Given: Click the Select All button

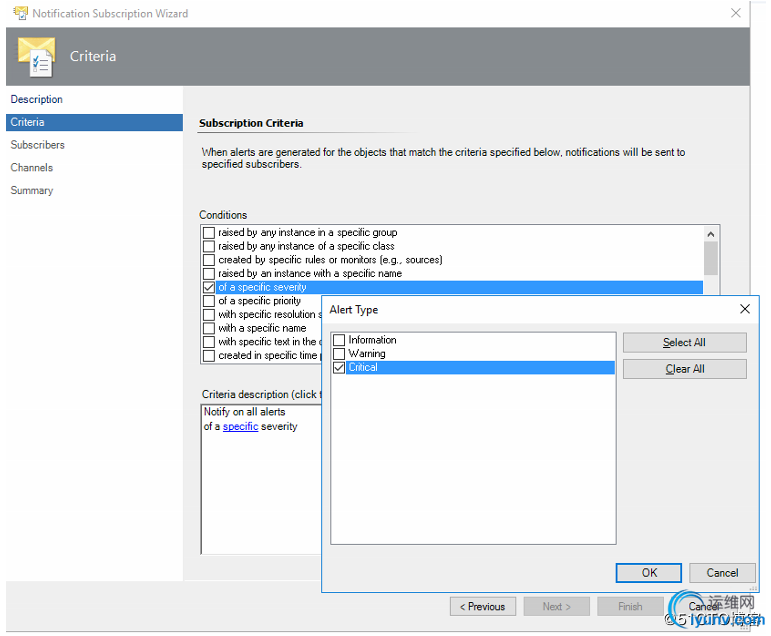Looking at the screenshot, I should point(684,342).
